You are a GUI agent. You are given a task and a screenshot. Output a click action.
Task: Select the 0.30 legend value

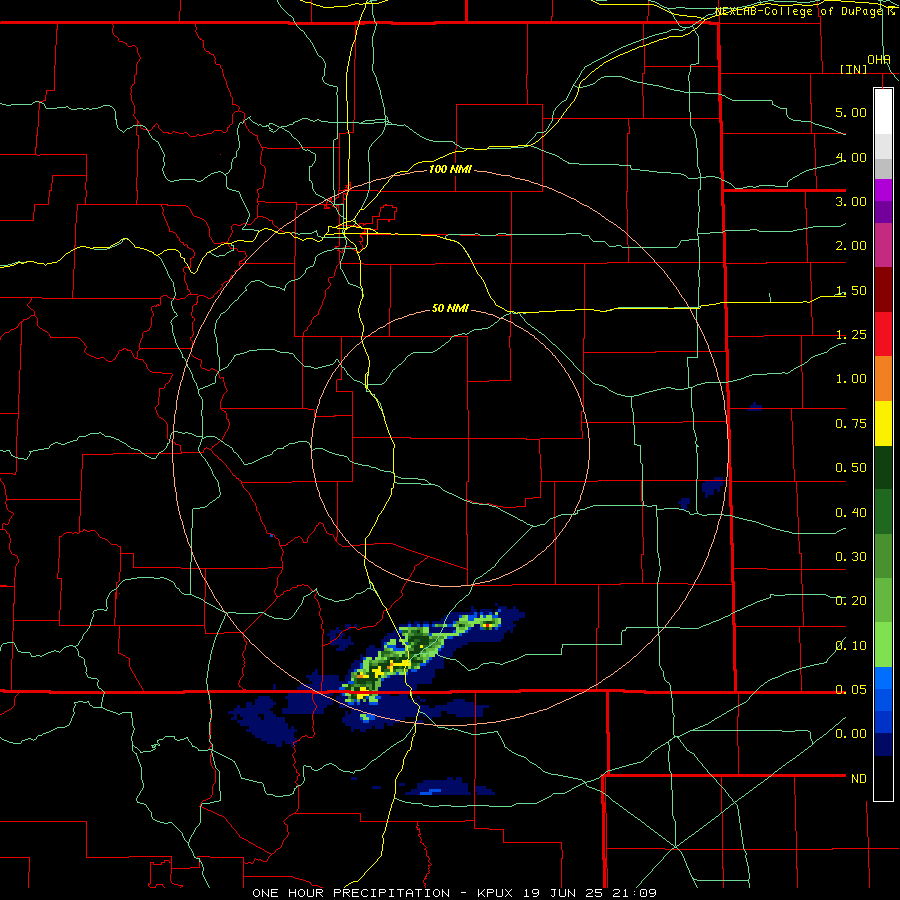point(851,557)
